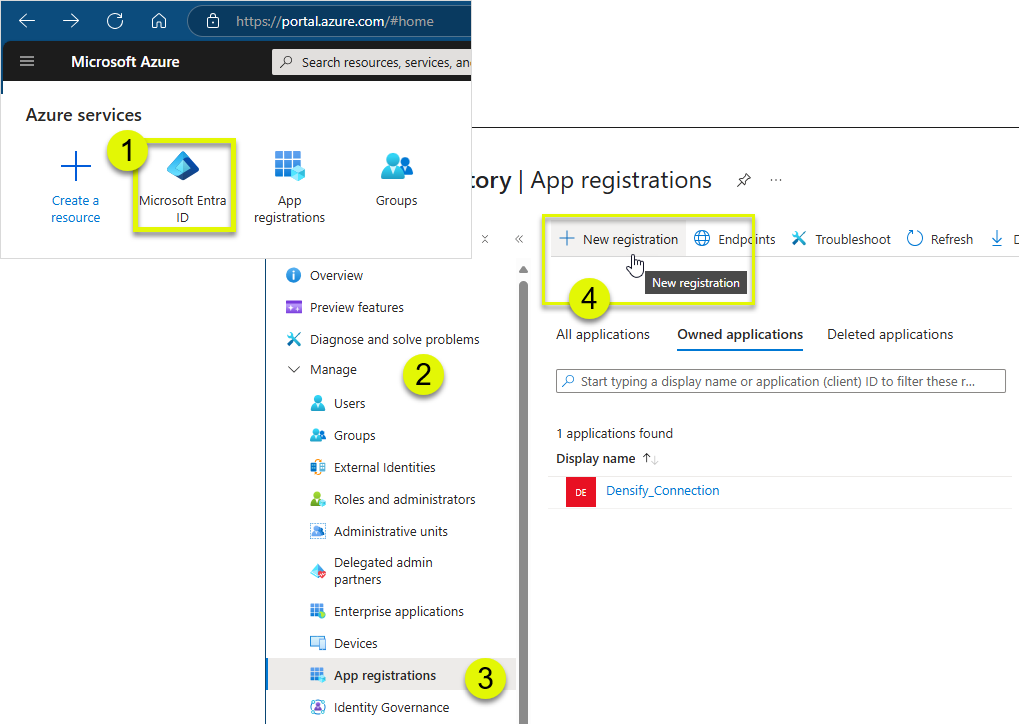Screen dimensions: 1019x724
Task: Click the New registration button
Action: pyautogui.click(x=619, y=239)
